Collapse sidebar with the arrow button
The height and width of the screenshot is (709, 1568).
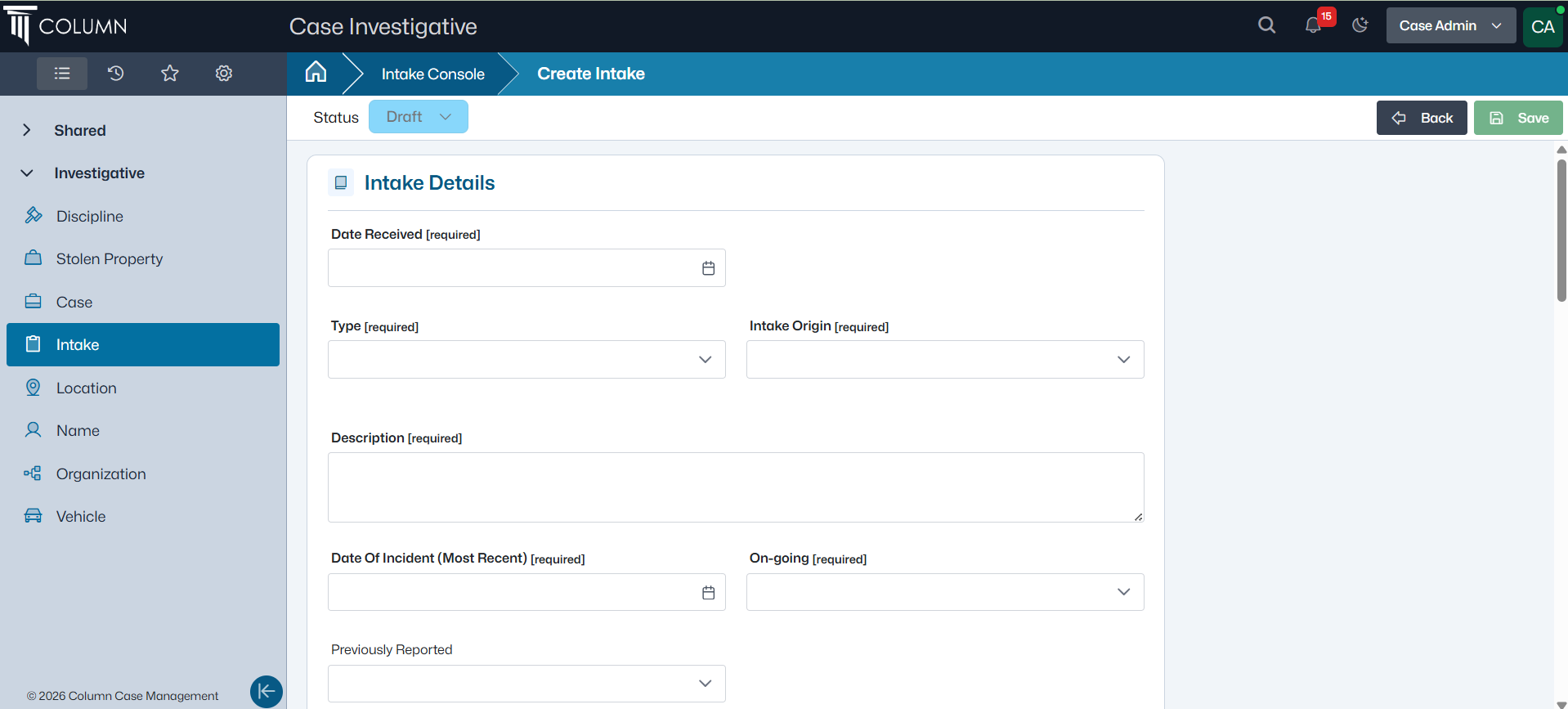click(x=266, y=691)
